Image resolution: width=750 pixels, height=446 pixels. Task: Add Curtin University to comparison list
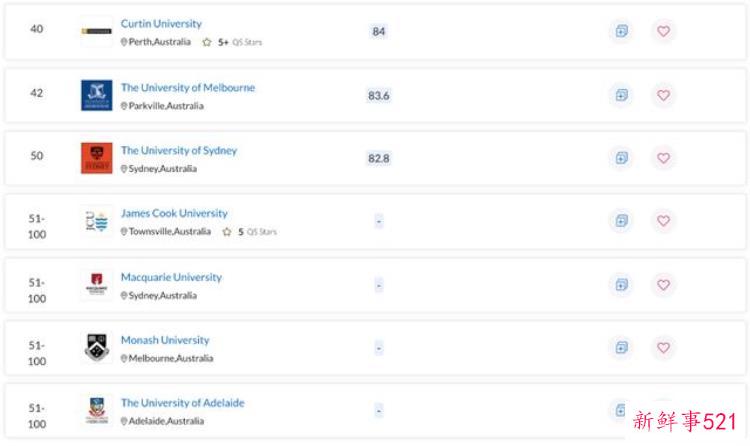pos(622,31)
